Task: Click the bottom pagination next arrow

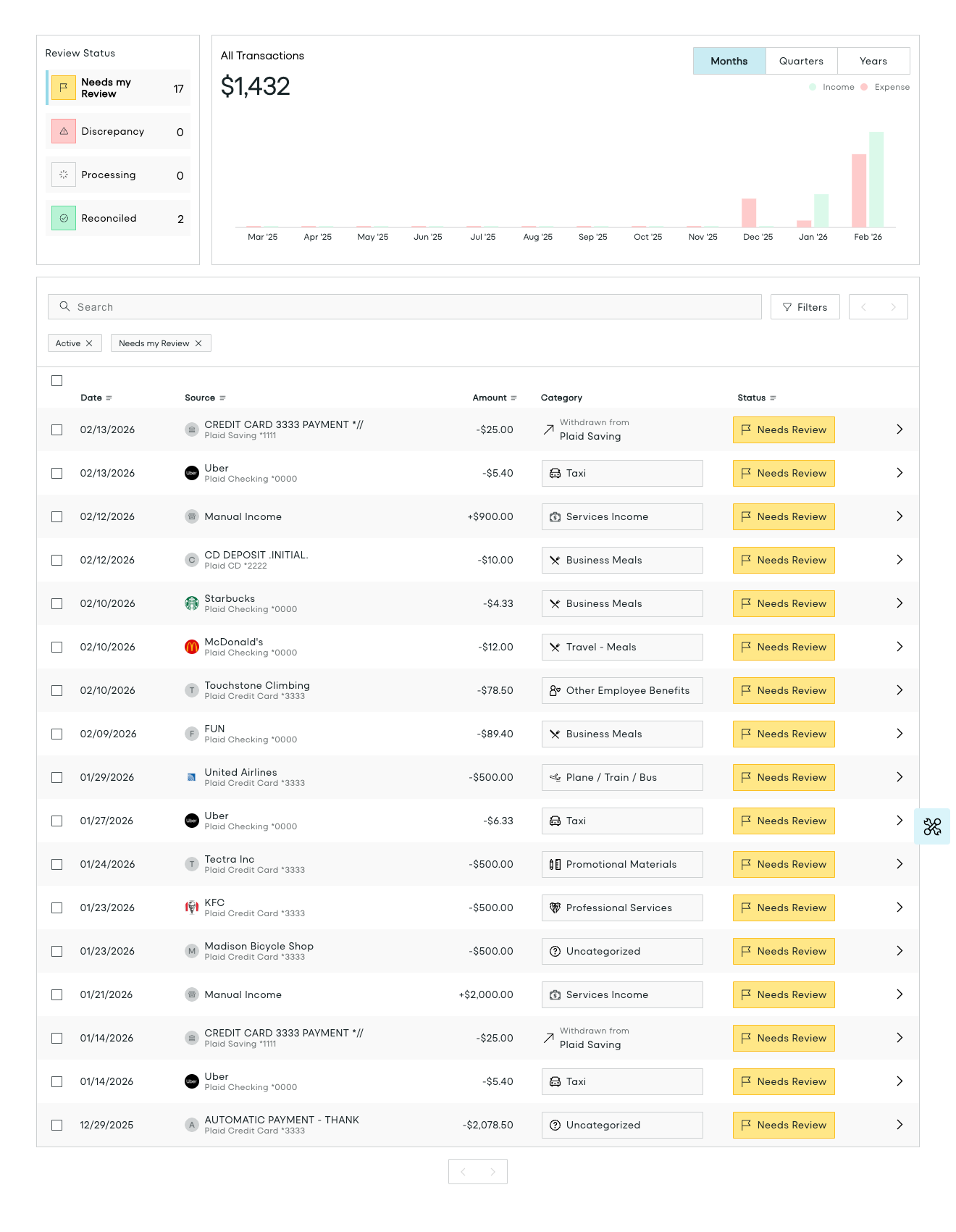Action: pos(492,1171)
